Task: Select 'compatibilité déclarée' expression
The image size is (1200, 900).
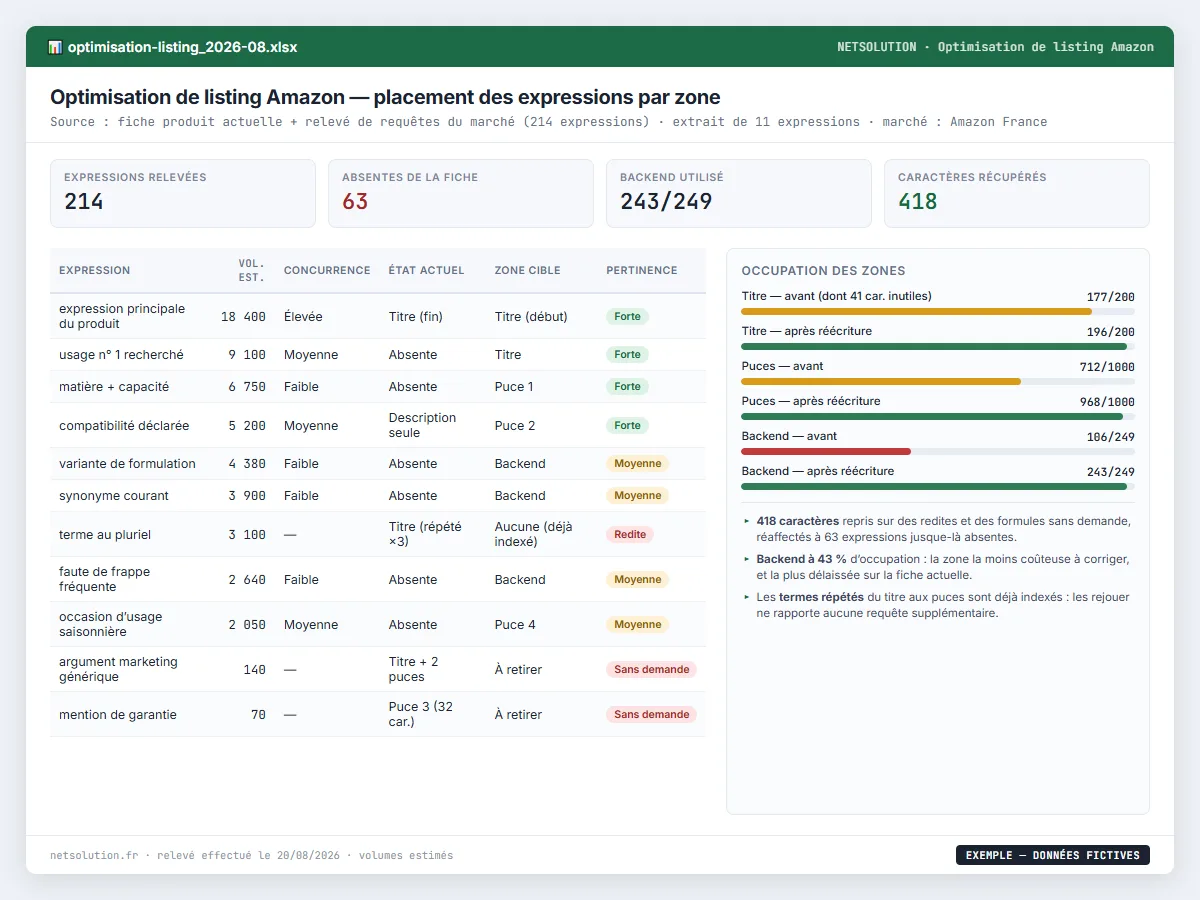Action: pos(124,426)
